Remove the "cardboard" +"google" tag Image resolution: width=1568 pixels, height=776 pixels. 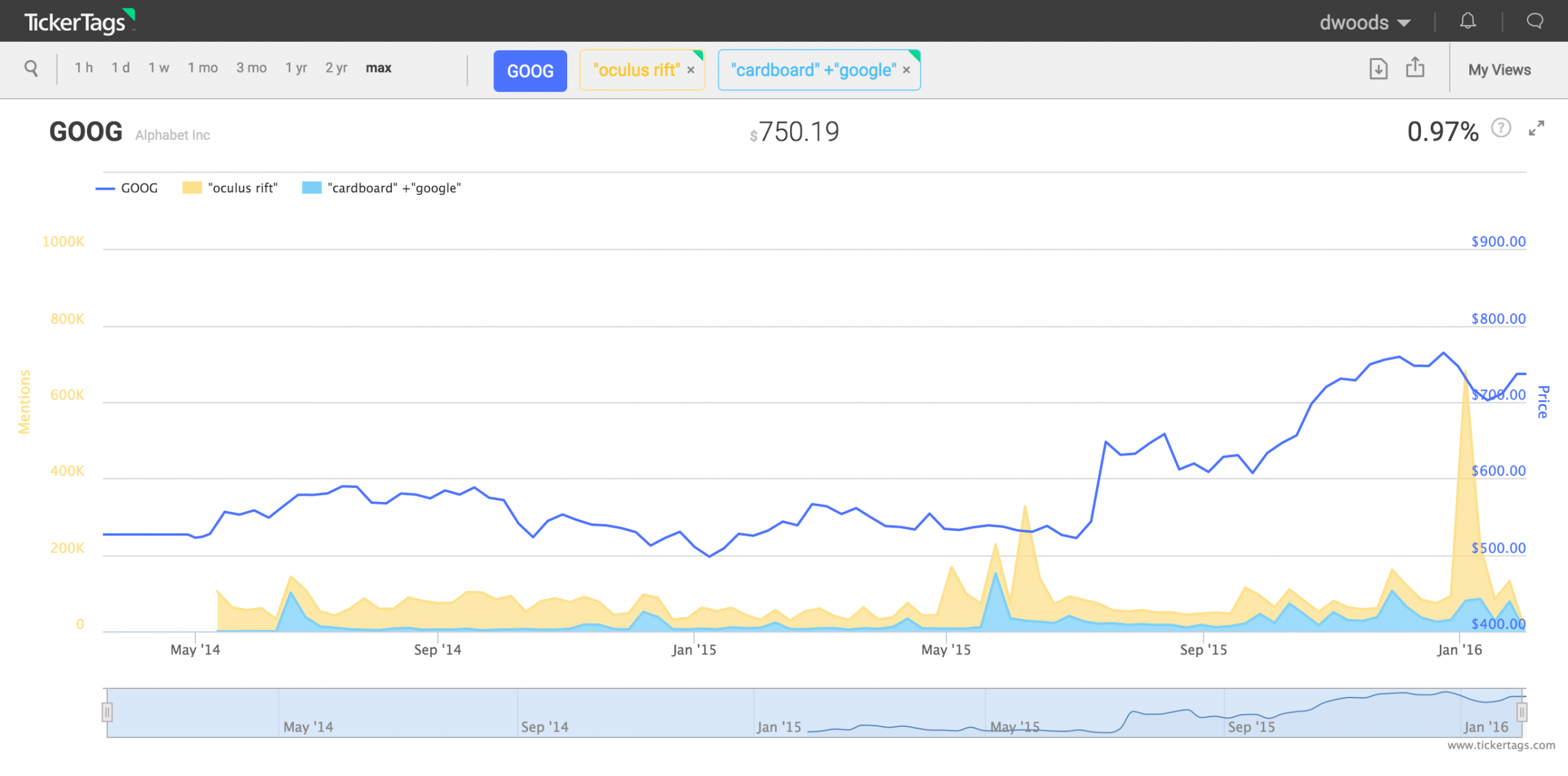(x=906, y=70)
